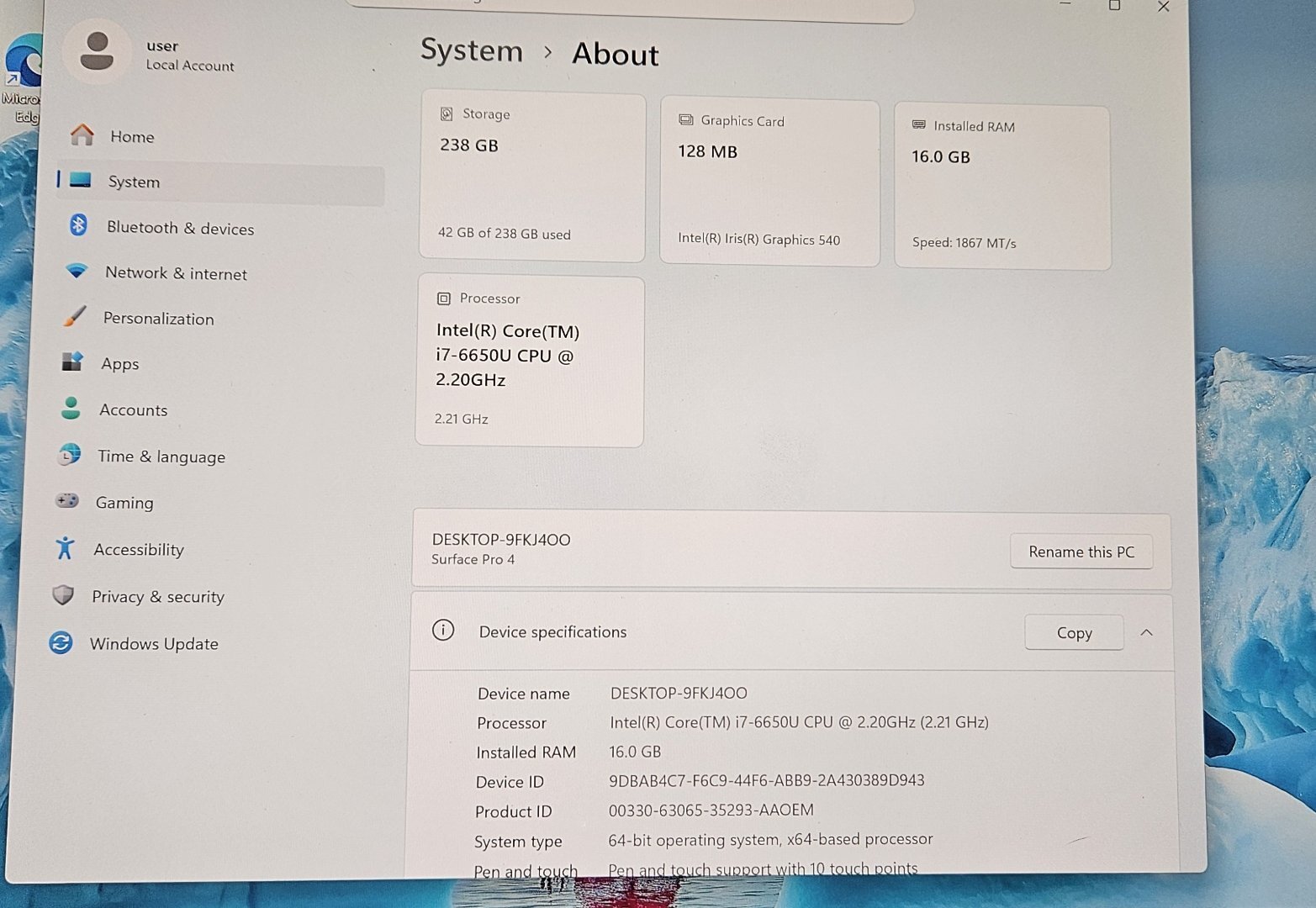The width and height of the screenshot is (1316, 908).
Task: Click the System type 64-bit text
Action: pos(770,839)
